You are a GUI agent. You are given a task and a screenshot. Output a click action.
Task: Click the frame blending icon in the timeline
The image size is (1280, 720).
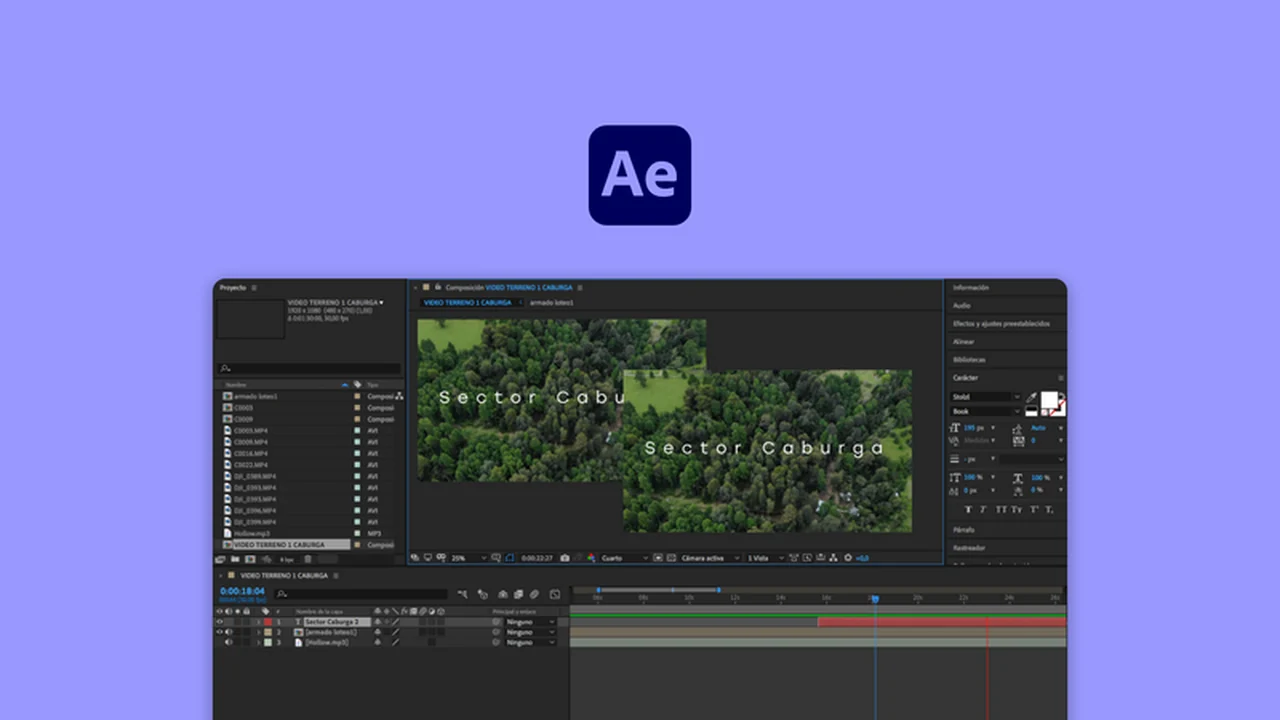tap(518, 594)
